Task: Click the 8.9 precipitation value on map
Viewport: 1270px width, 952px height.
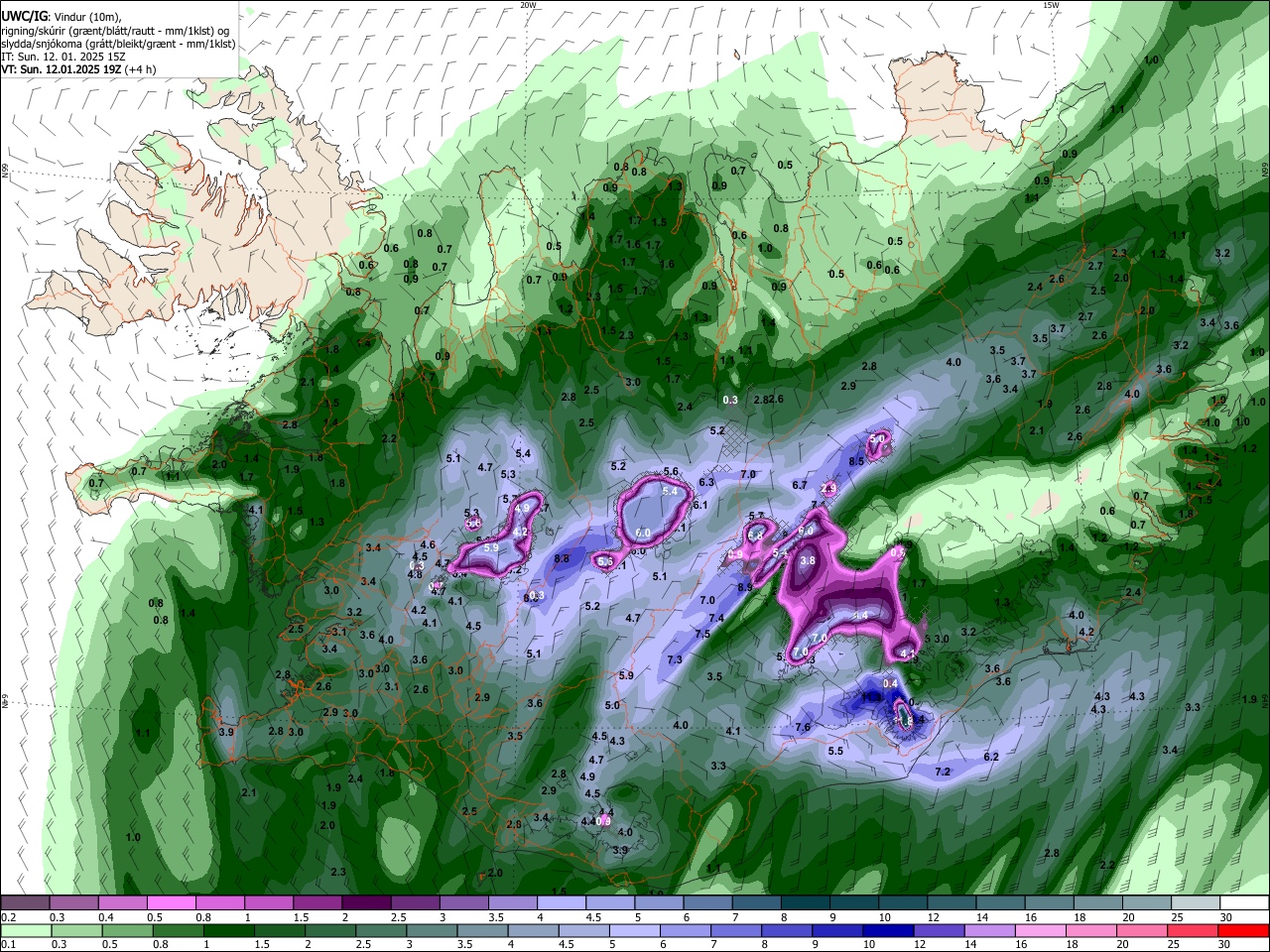Action: [745, 587]
